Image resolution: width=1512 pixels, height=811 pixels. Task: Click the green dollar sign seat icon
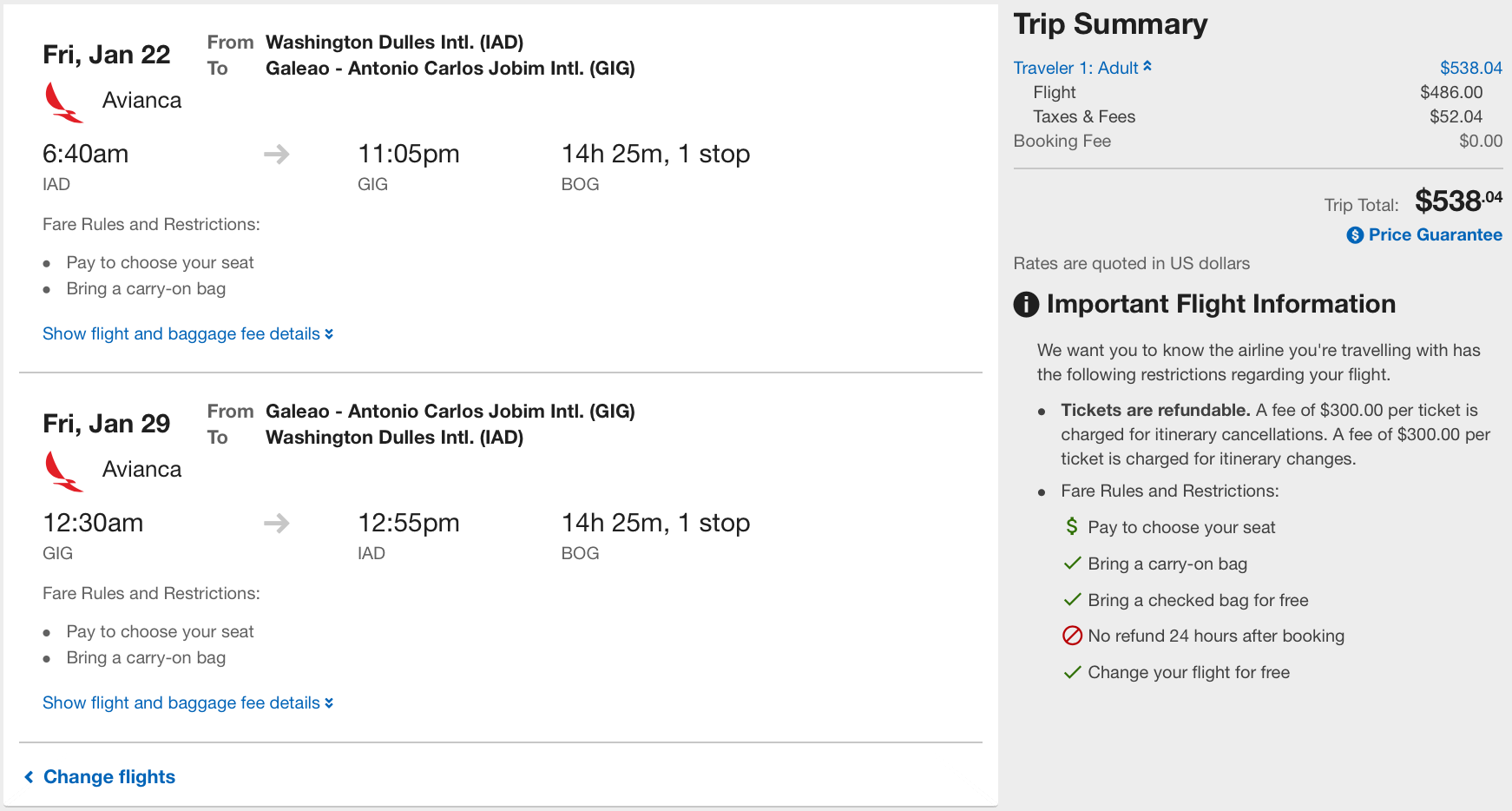point(1073,526)
